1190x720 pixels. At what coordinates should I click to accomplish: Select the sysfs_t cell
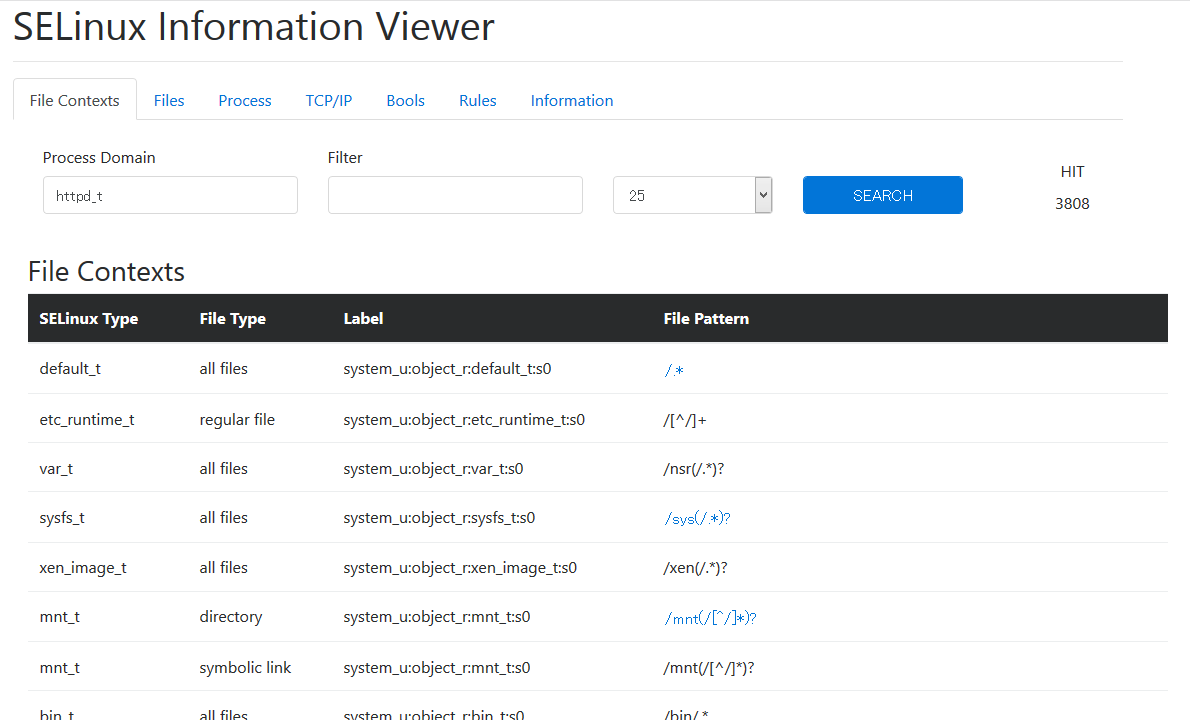pyautogui.click(x=62, y=517)
